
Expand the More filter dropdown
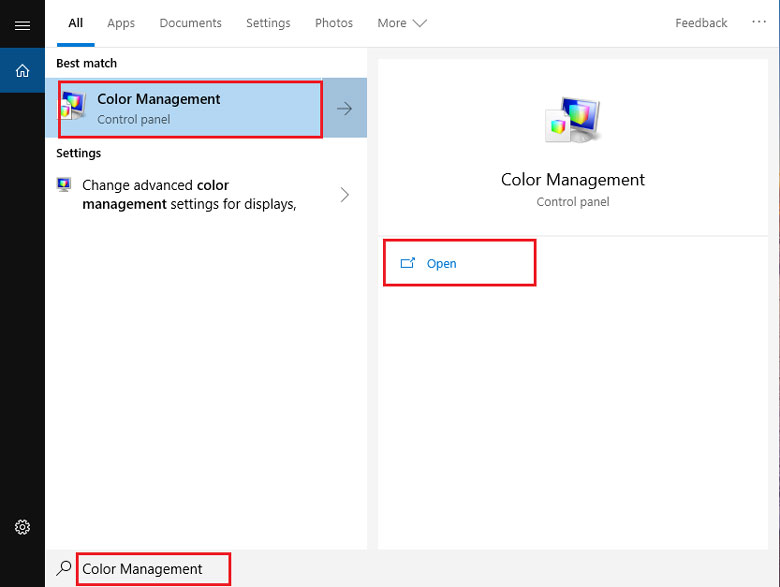tap(401, 23)
